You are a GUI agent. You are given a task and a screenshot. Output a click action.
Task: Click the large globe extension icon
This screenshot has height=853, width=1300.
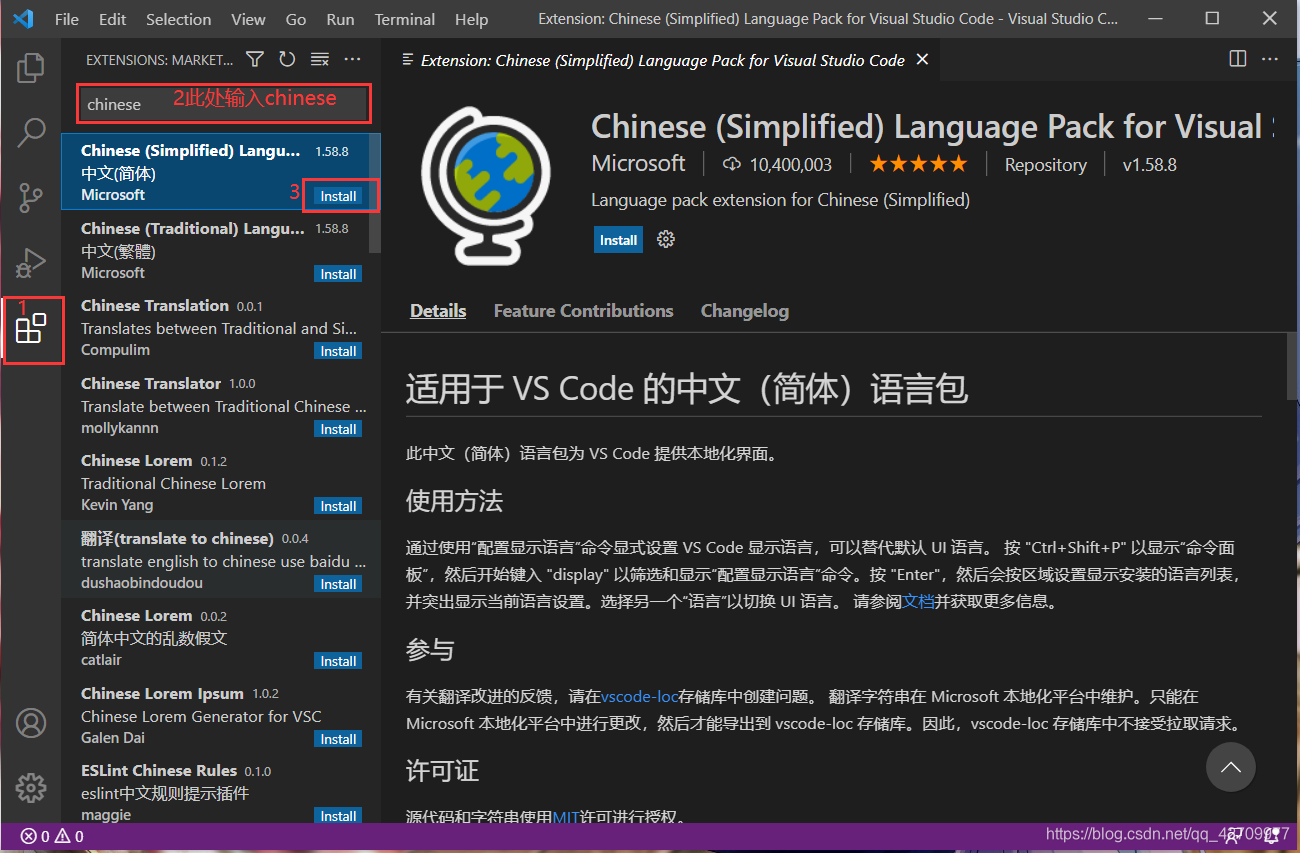(487, 185)
